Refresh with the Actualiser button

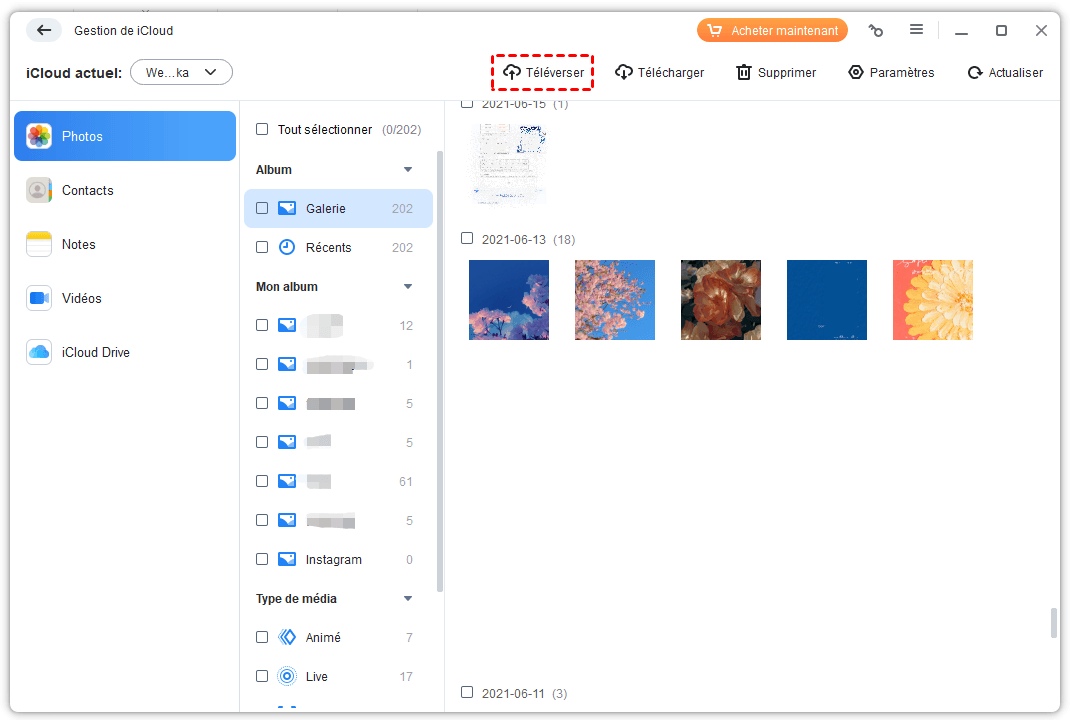click(x=1005, y=73)
